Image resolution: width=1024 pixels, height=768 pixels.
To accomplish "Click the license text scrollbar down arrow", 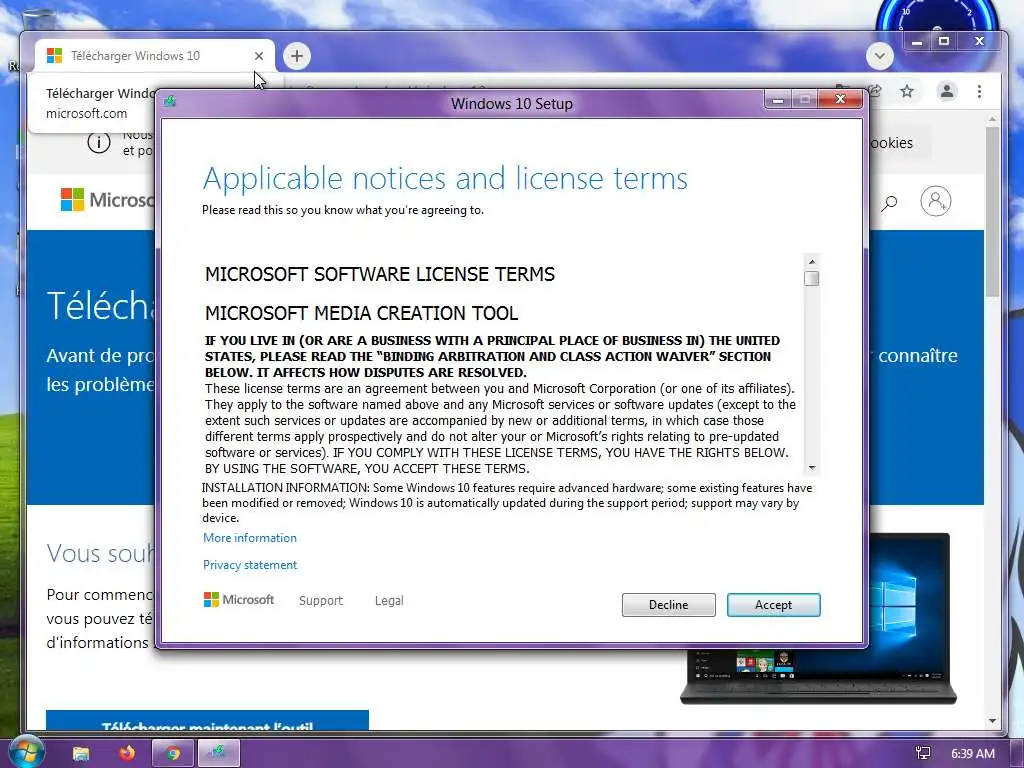I will coord(812,468).
